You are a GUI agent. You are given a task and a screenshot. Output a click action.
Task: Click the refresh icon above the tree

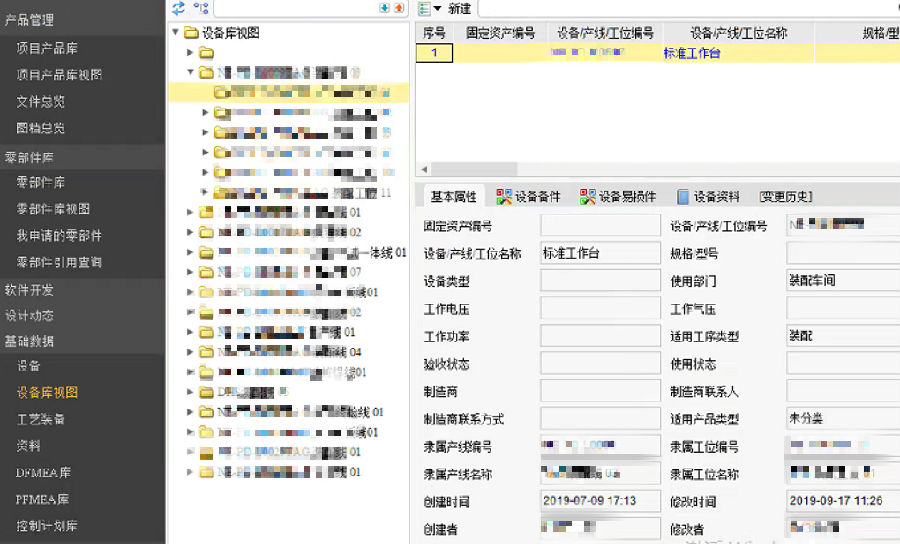(x=179, y=8)
